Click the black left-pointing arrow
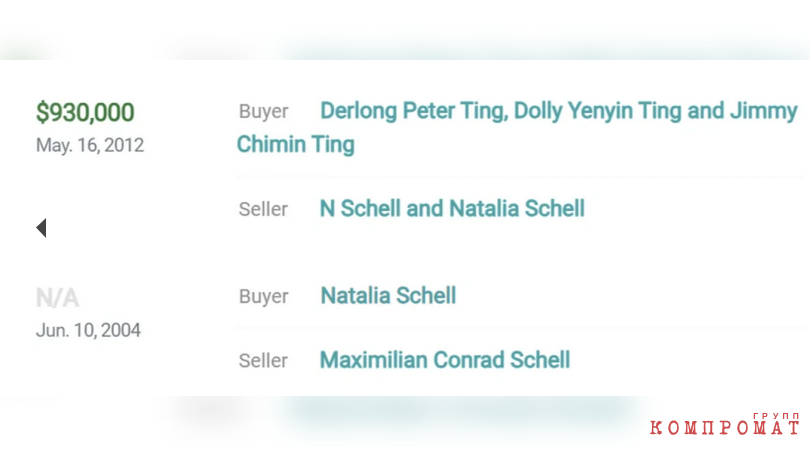 [x=42, y=228]
